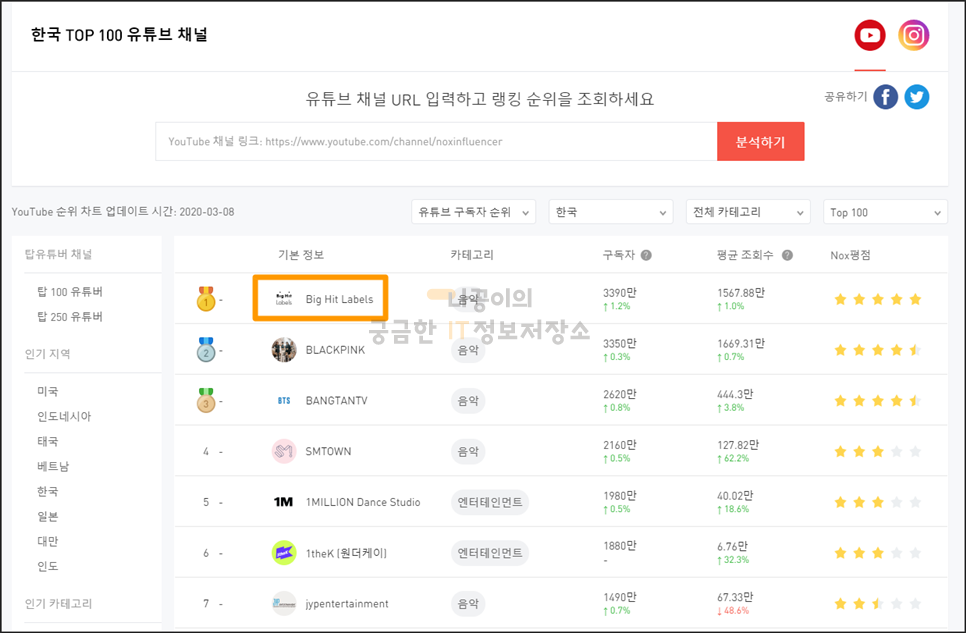Select 탑 250 유튜버 in sidebar

(x=70, y=317)
